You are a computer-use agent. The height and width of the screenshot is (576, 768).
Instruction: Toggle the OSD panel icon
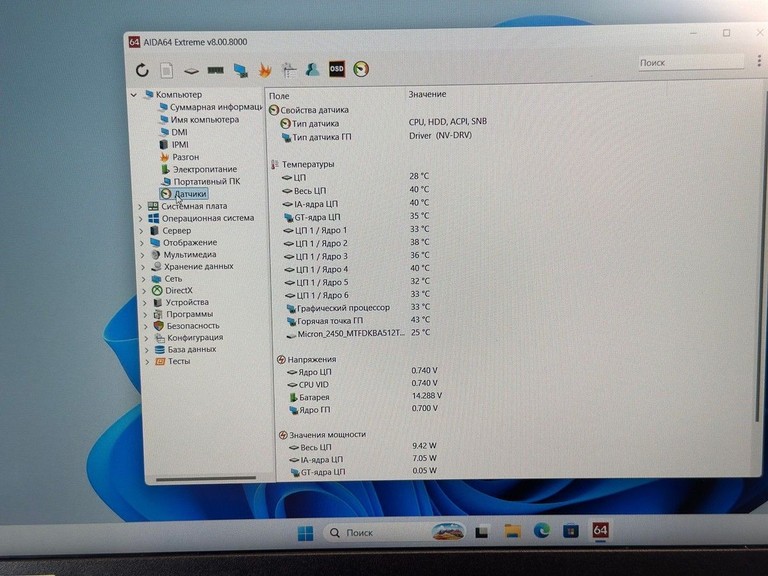(x=336, y=69)
